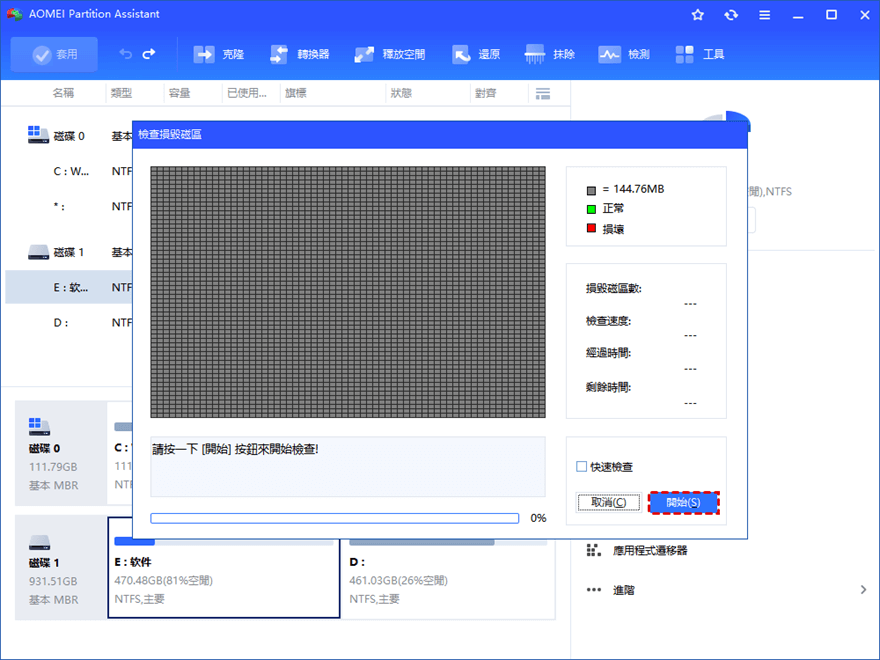Open the 還原 recovery tool

click(476, 54)
